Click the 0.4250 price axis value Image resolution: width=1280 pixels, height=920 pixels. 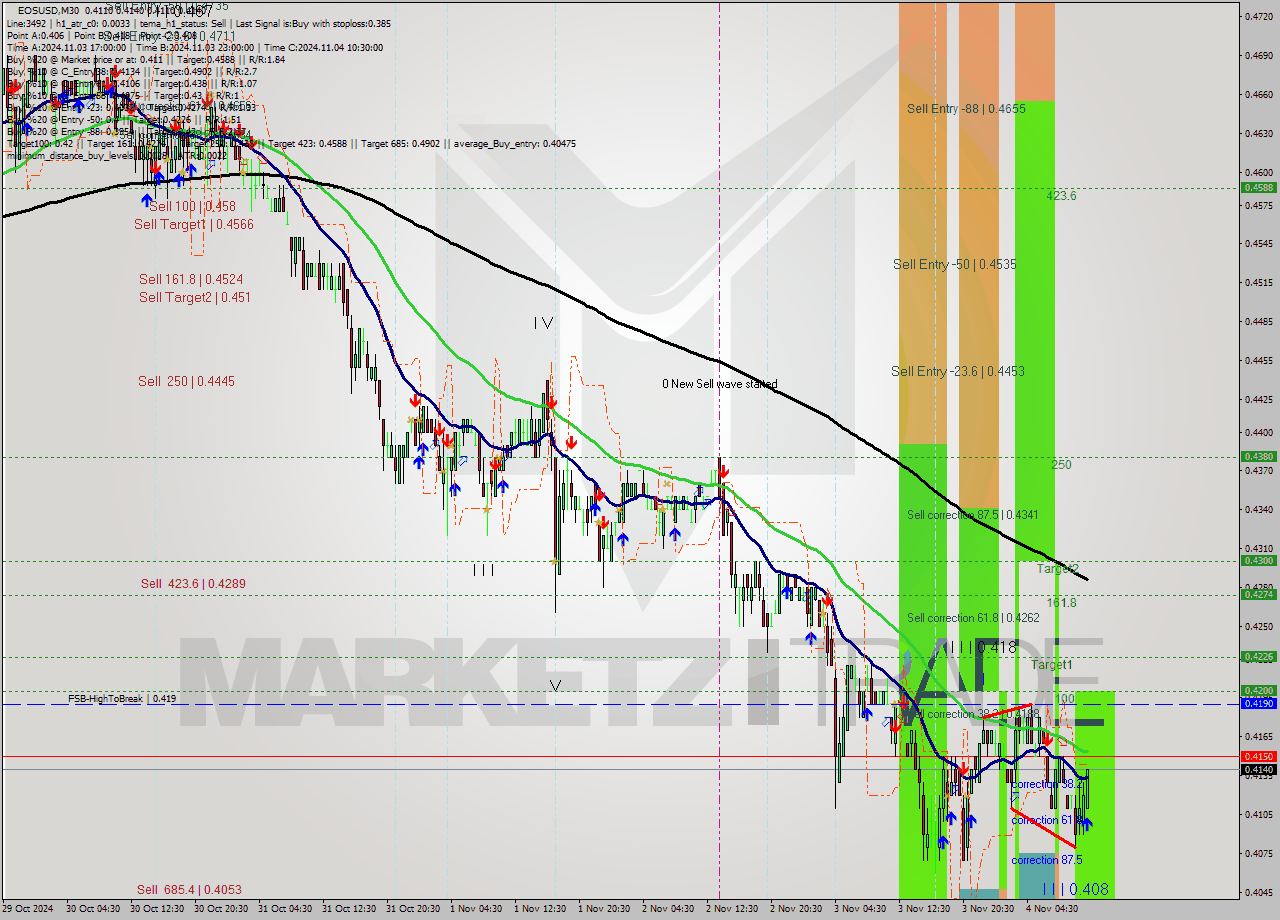click(x=1258, y=627)
